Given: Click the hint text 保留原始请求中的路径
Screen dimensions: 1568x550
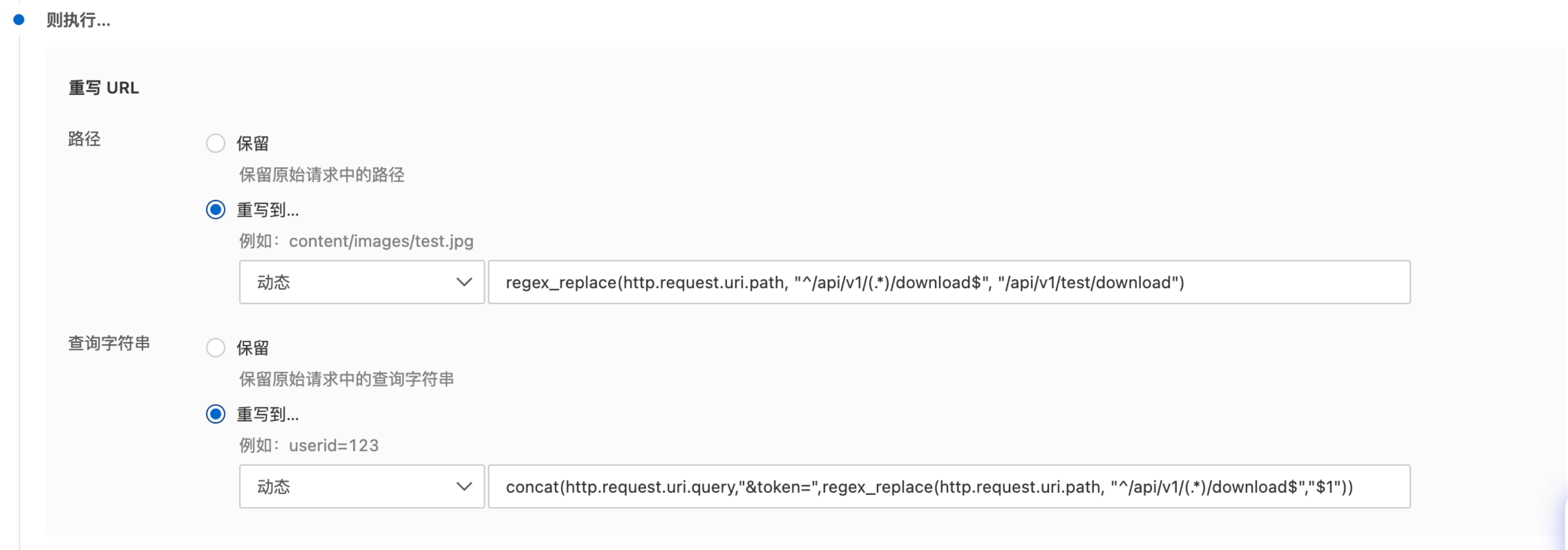Looking at the screenshot, I should (321, 175).
